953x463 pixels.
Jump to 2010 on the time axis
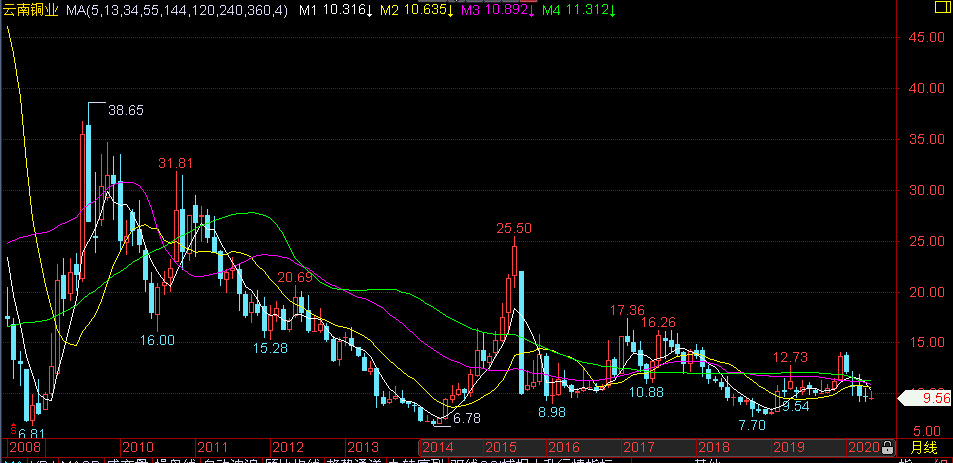[x=137, y=448]
